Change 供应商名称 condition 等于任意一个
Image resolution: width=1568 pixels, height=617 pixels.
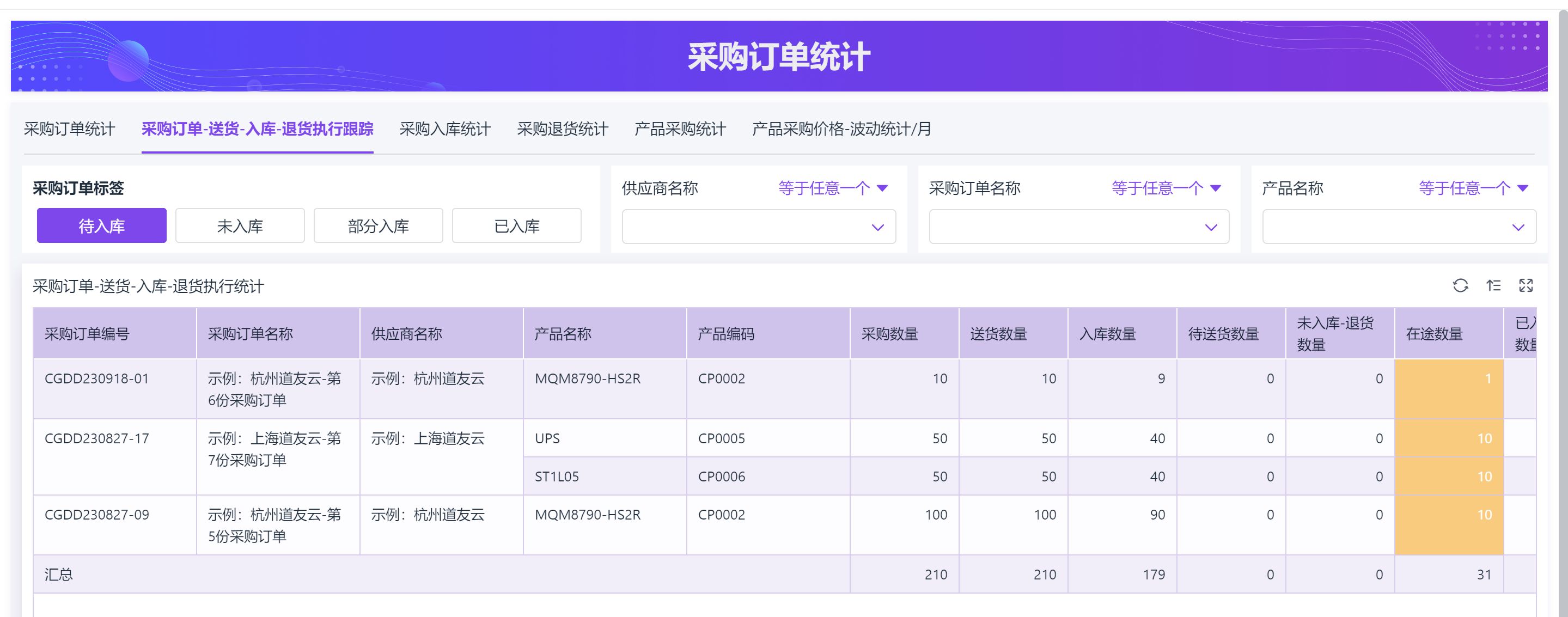[x=833, y=188]
